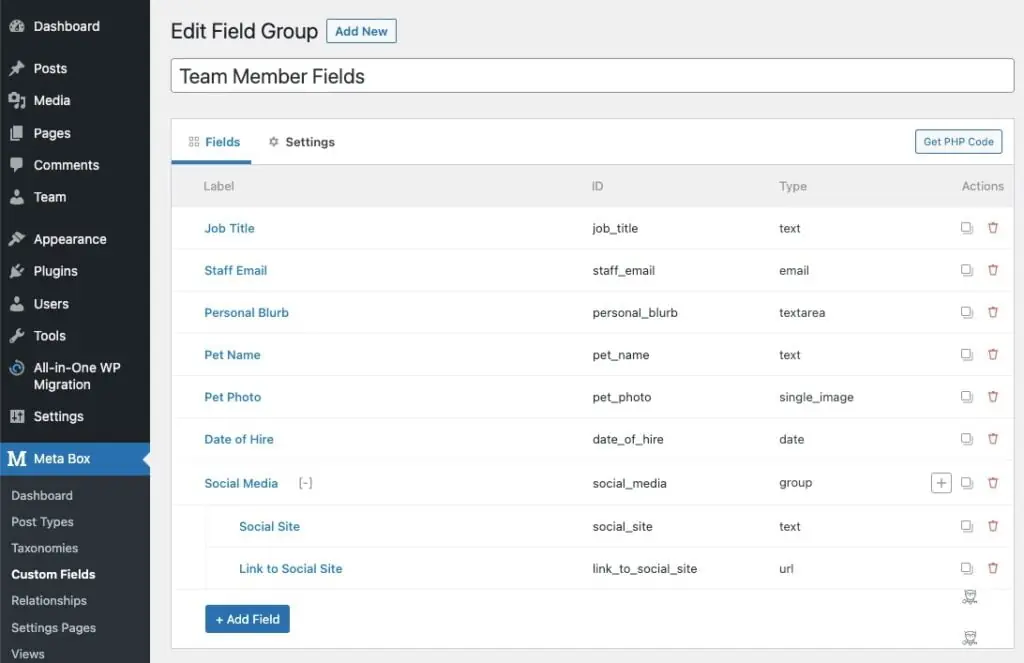The width and height of the screenshot is (1024, 663).
Task: Open the Social Media field label
Action: pos(241,483)
